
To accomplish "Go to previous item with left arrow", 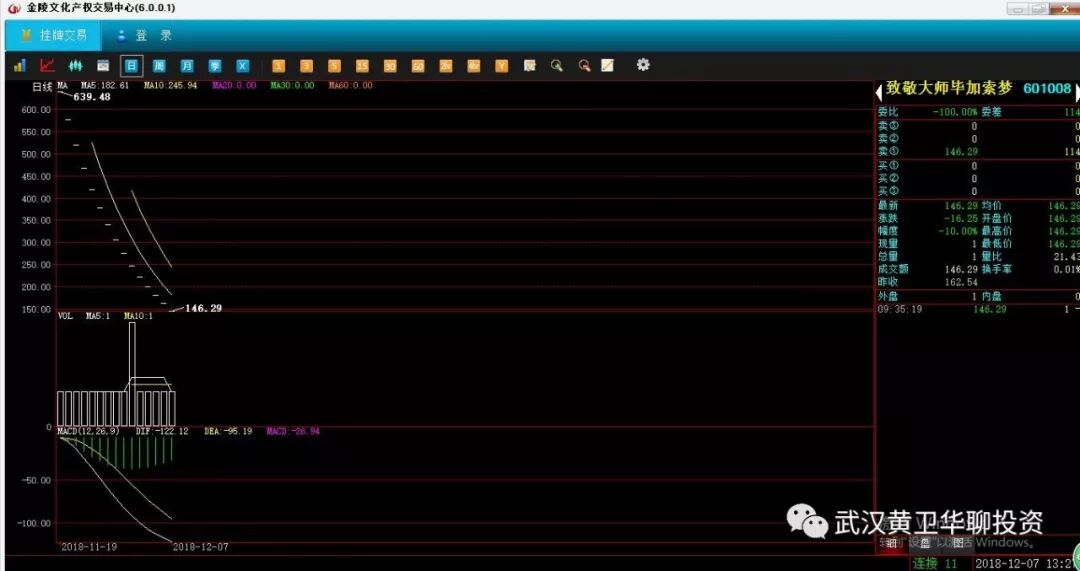I will pos(879,92).
